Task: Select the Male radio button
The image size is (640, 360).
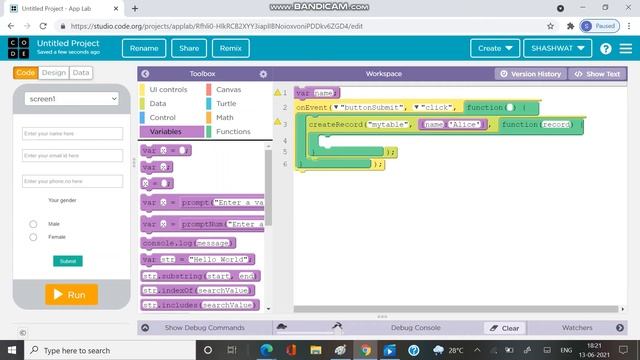Action: (x=33, y=224)
